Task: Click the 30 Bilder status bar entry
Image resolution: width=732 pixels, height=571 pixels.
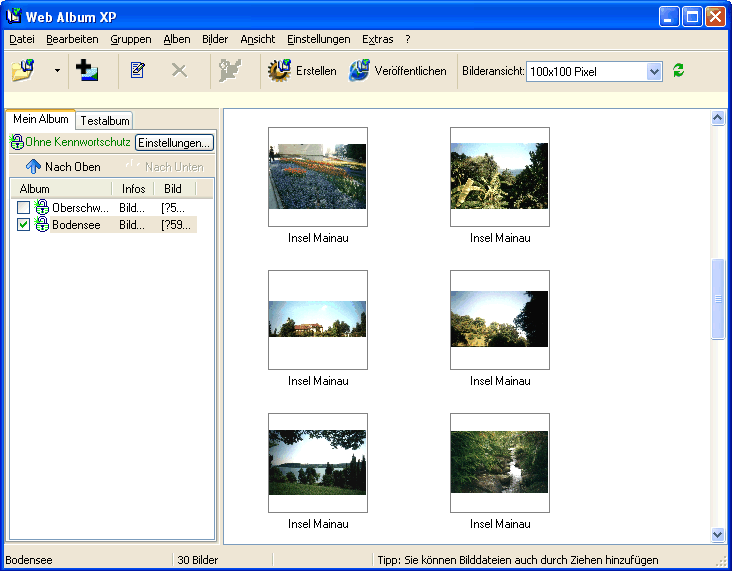Action: [197, 560]
